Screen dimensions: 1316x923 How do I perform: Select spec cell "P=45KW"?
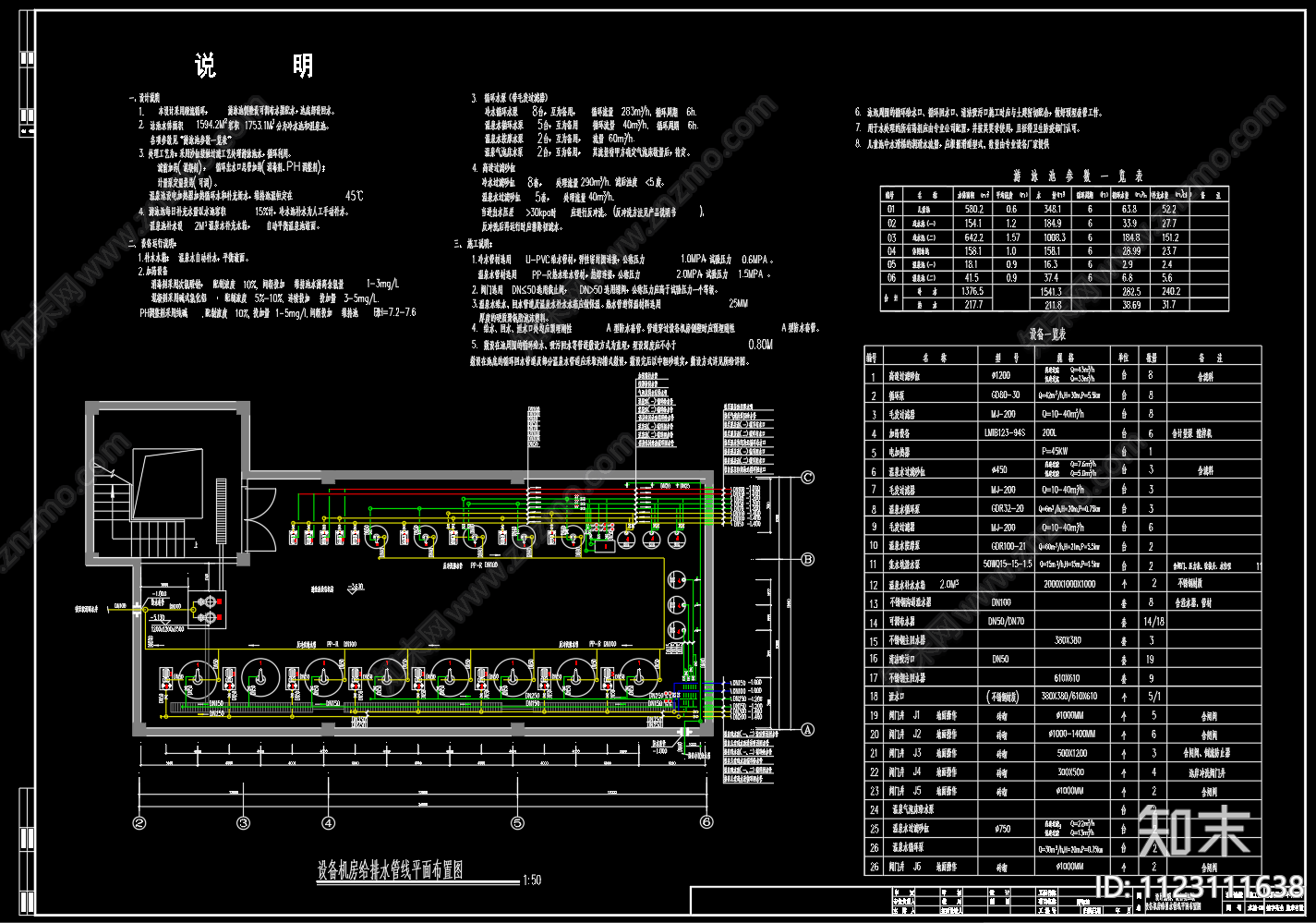[x=1055, y=452]
